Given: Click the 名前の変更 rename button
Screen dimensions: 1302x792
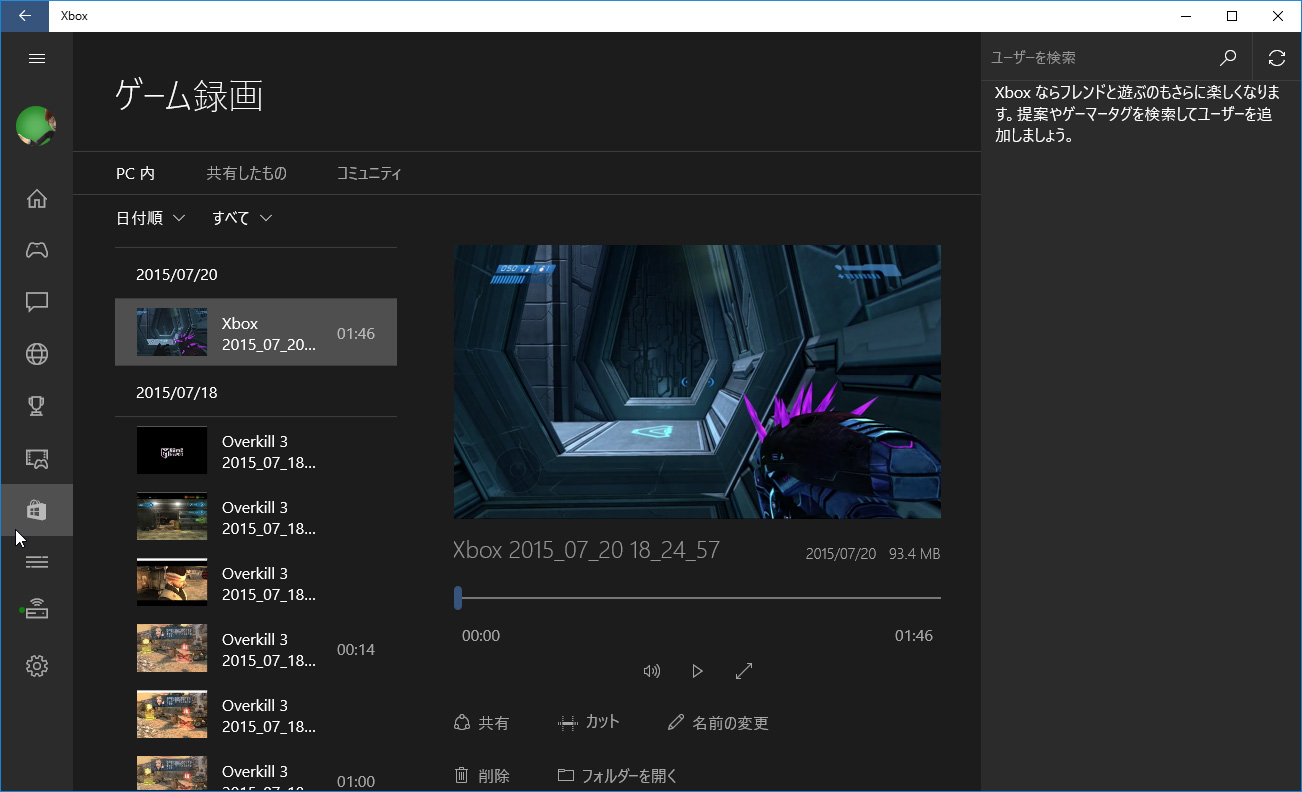Looking at the screenshot, I should (x=718, y=723).
